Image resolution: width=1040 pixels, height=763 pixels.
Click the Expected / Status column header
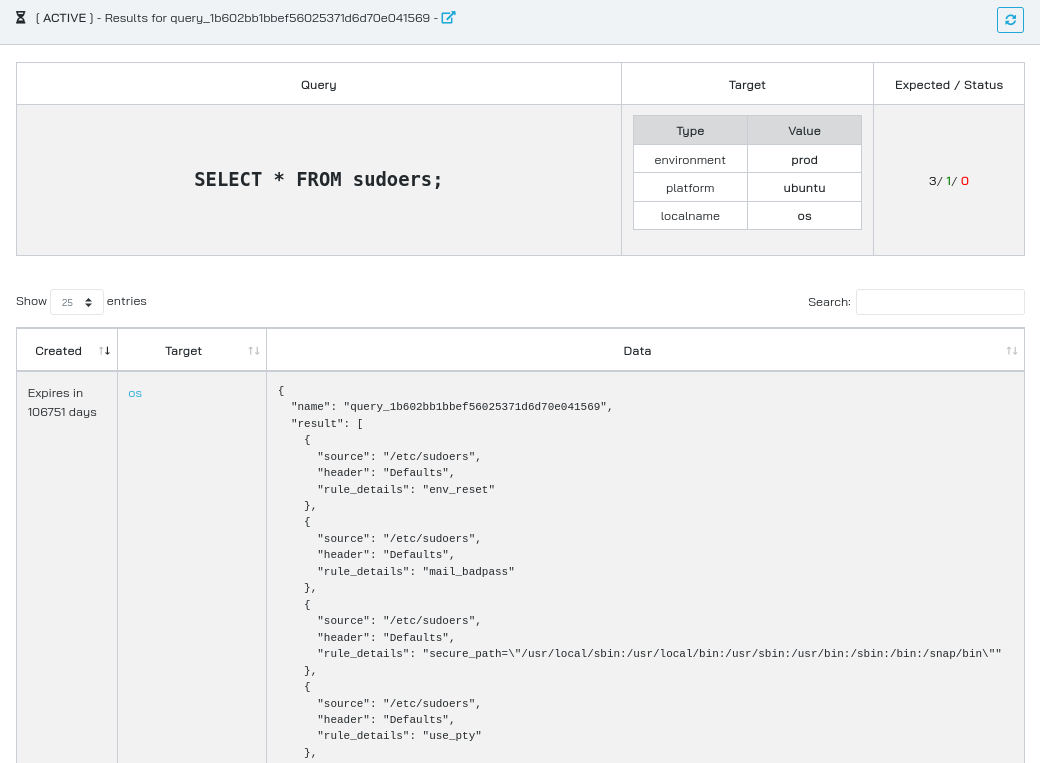(x=948, y=84)
